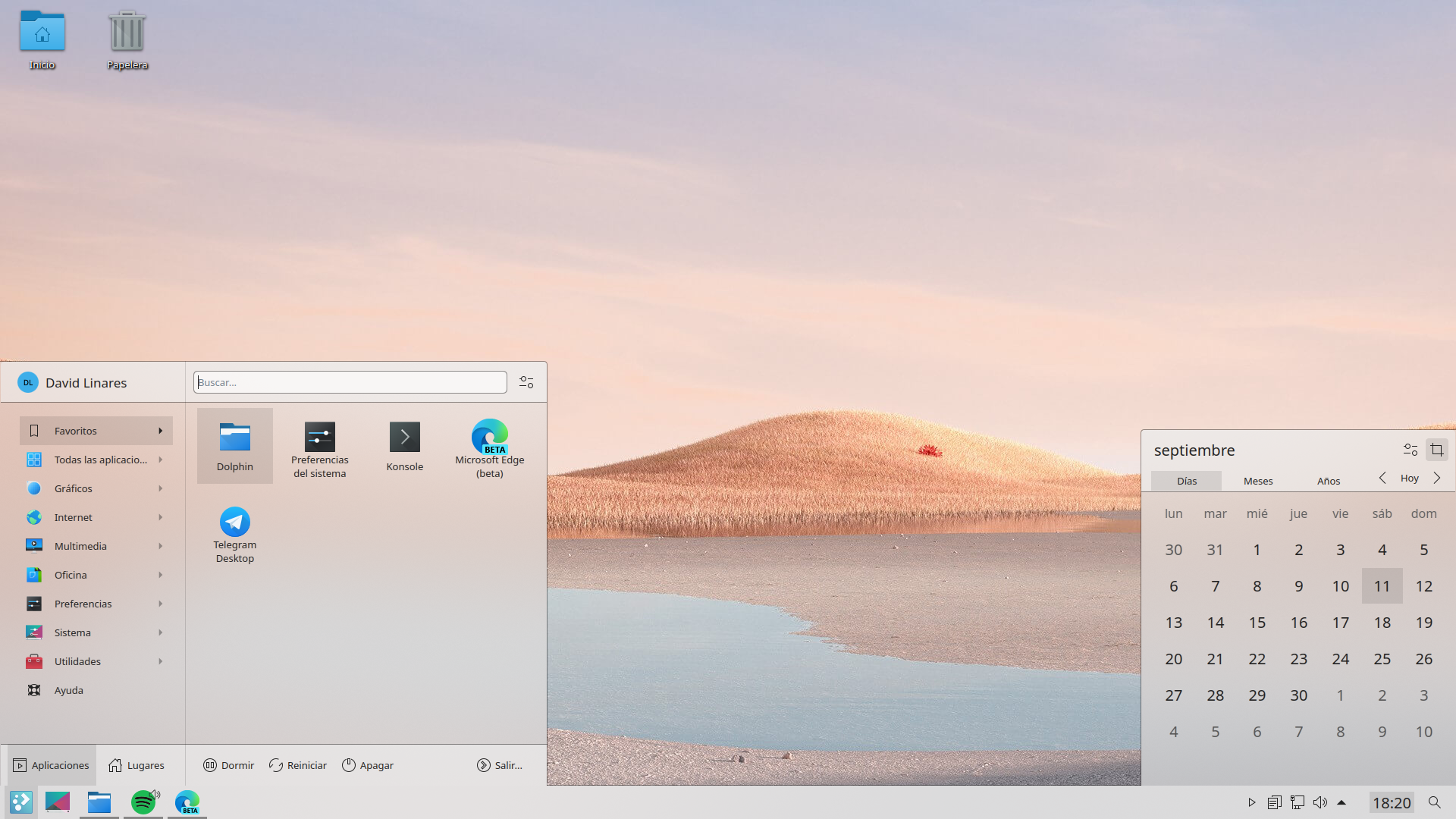The width and height of the screenshot is (1456, 819).
Task: Toggle the calendar pin icon
Action: pos(1437,450)
